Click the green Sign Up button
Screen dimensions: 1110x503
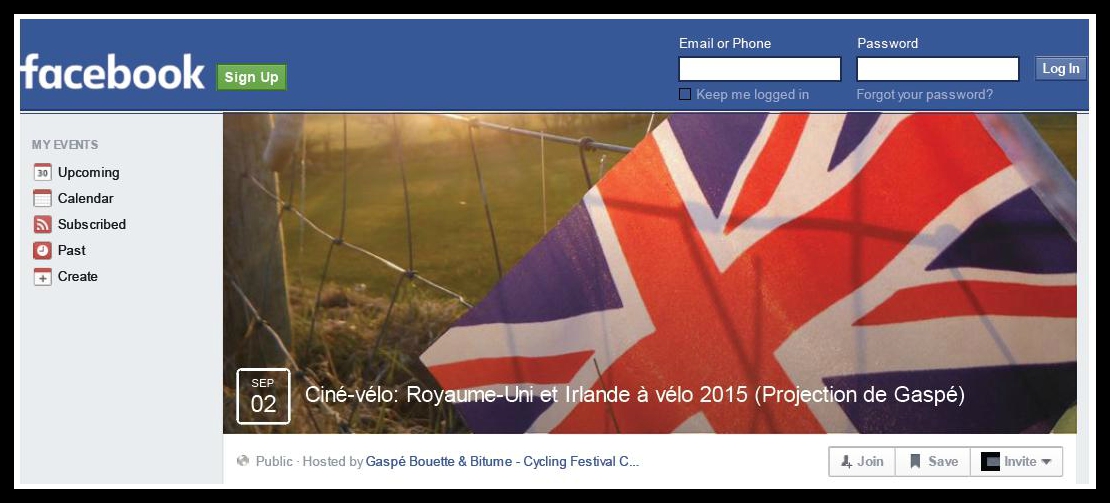251,77
